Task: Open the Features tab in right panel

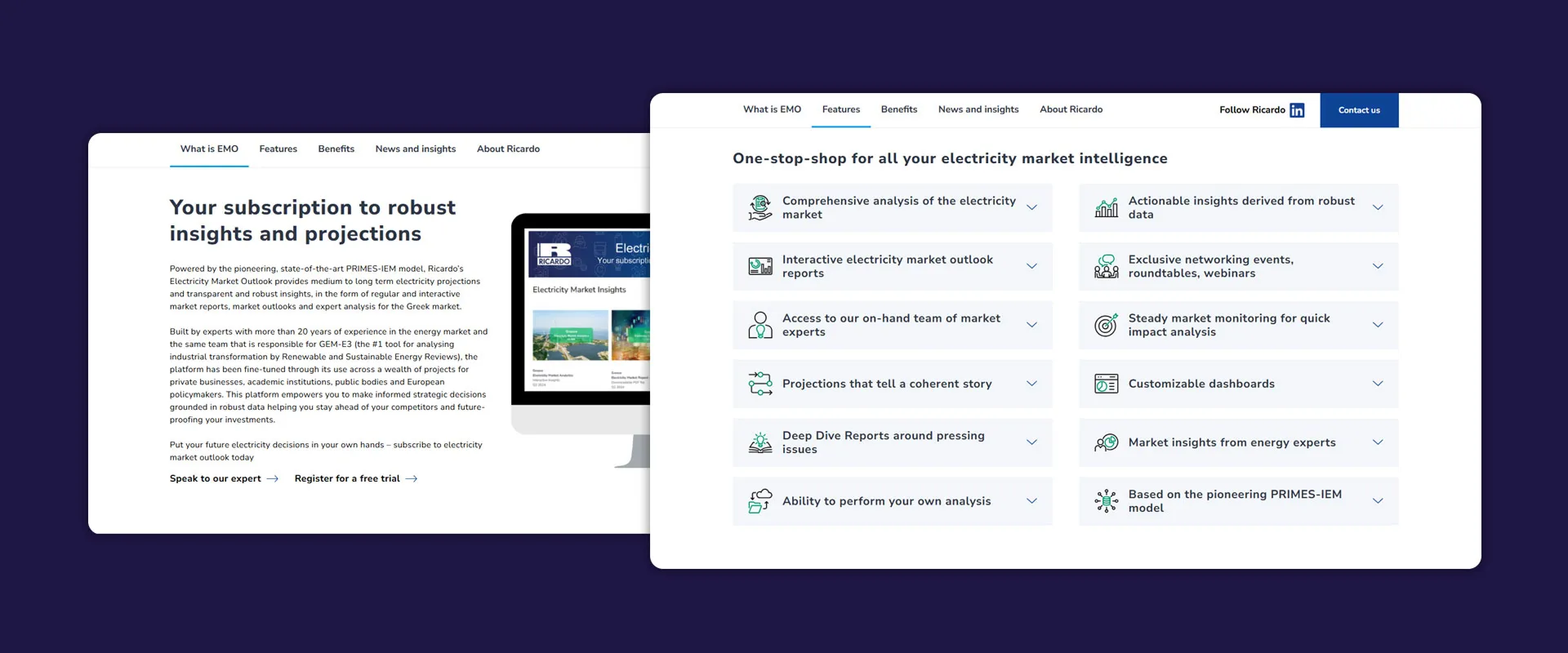Action: click(840, 109)
